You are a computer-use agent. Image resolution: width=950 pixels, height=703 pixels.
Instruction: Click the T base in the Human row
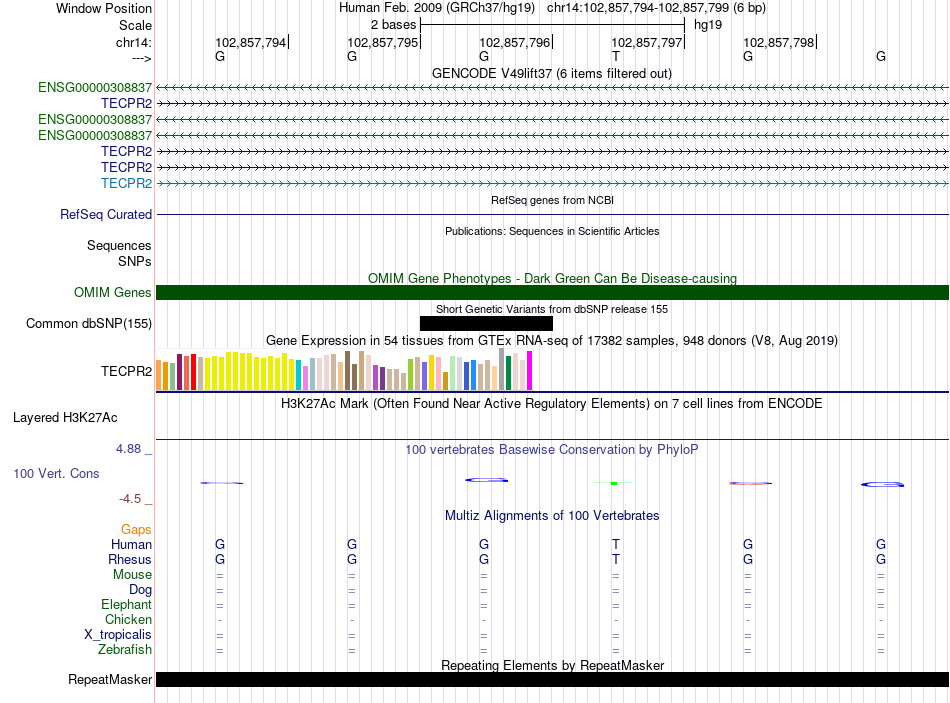point(616,544)
